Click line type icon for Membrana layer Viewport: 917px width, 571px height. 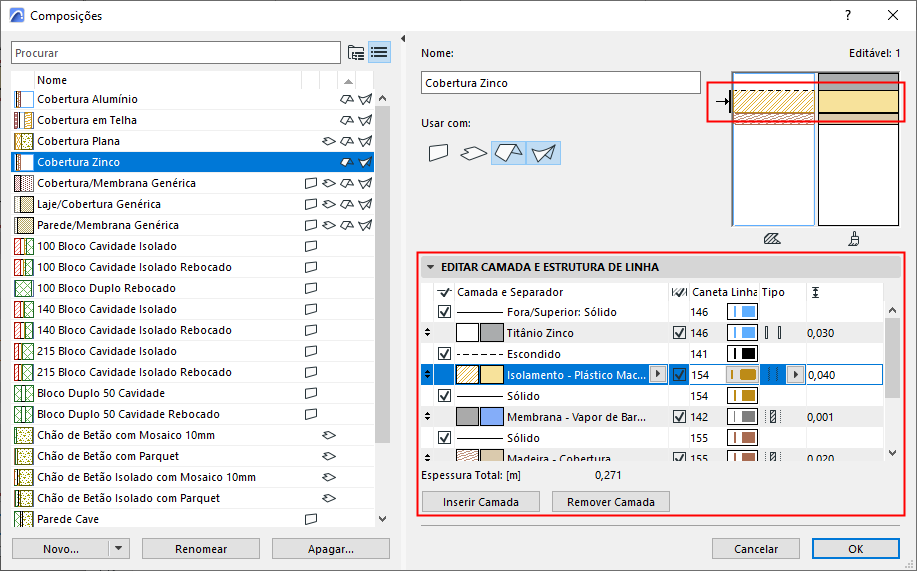click(773, 417)
